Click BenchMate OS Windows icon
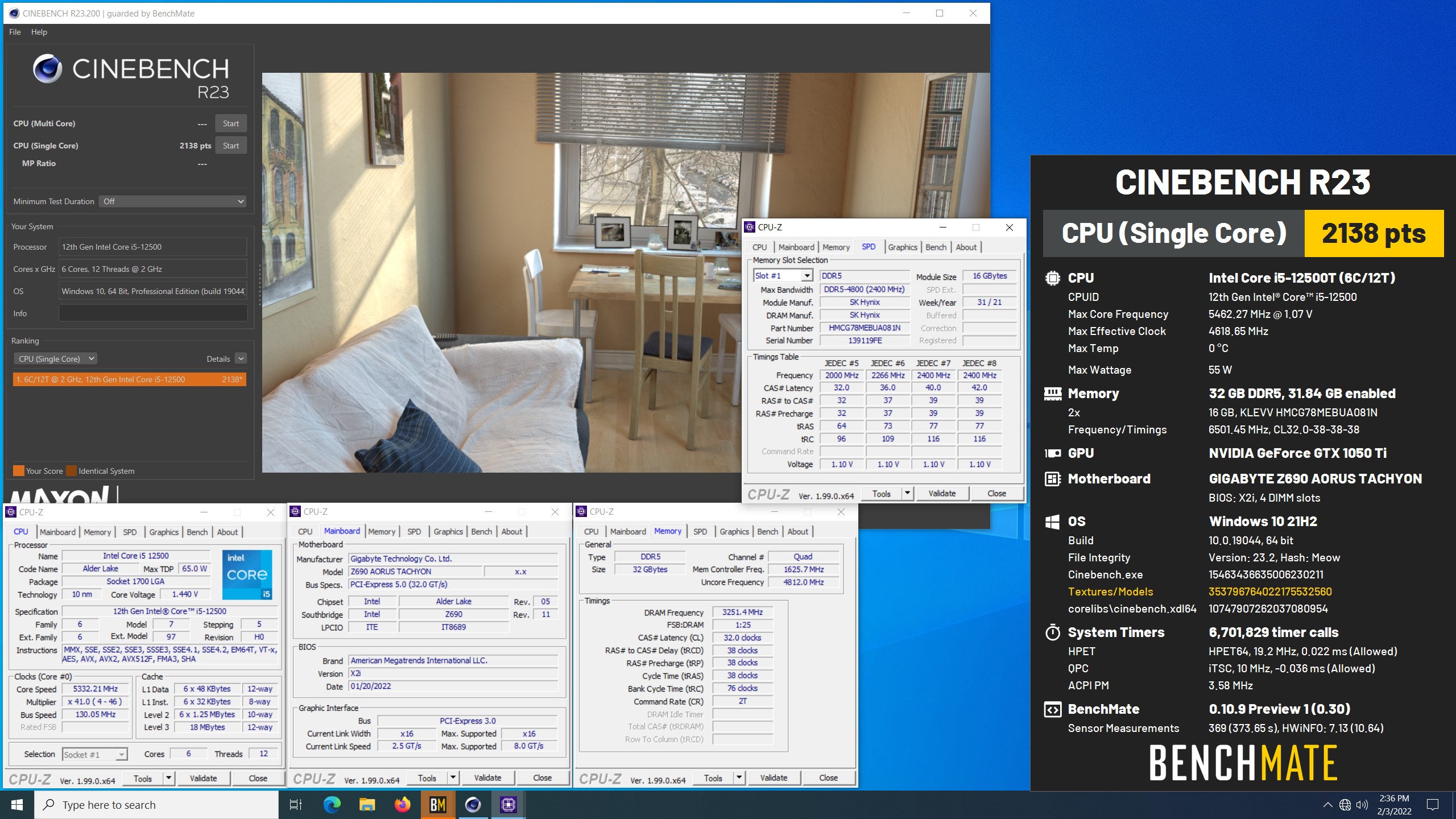The width and height of the screenshot is (1456, 819). coord(1052,522)
